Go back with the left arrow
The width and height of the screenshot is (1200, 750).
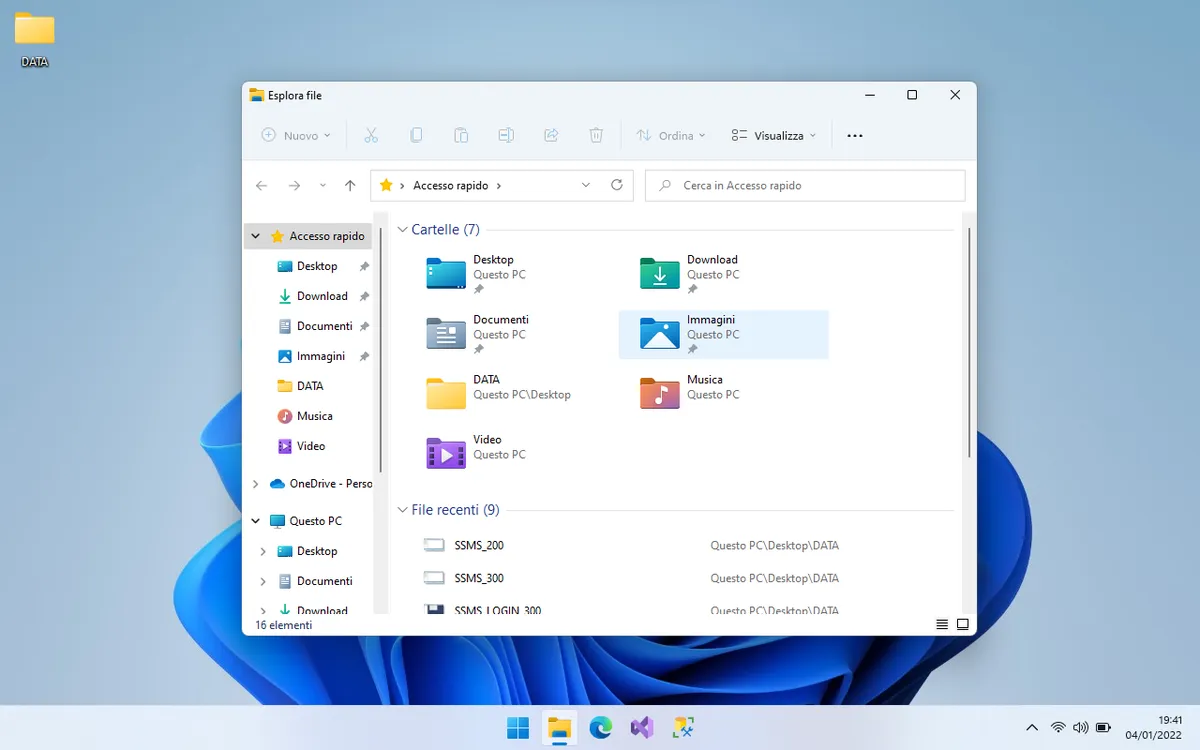point(262,185)
